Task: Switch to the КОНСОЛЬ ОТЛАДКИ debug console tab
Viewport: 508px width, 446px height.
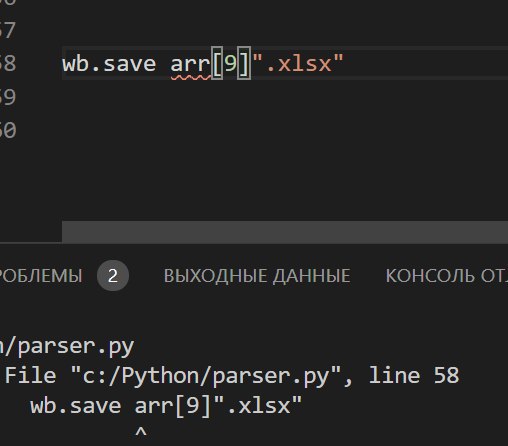Action: [x=447, y=276]
